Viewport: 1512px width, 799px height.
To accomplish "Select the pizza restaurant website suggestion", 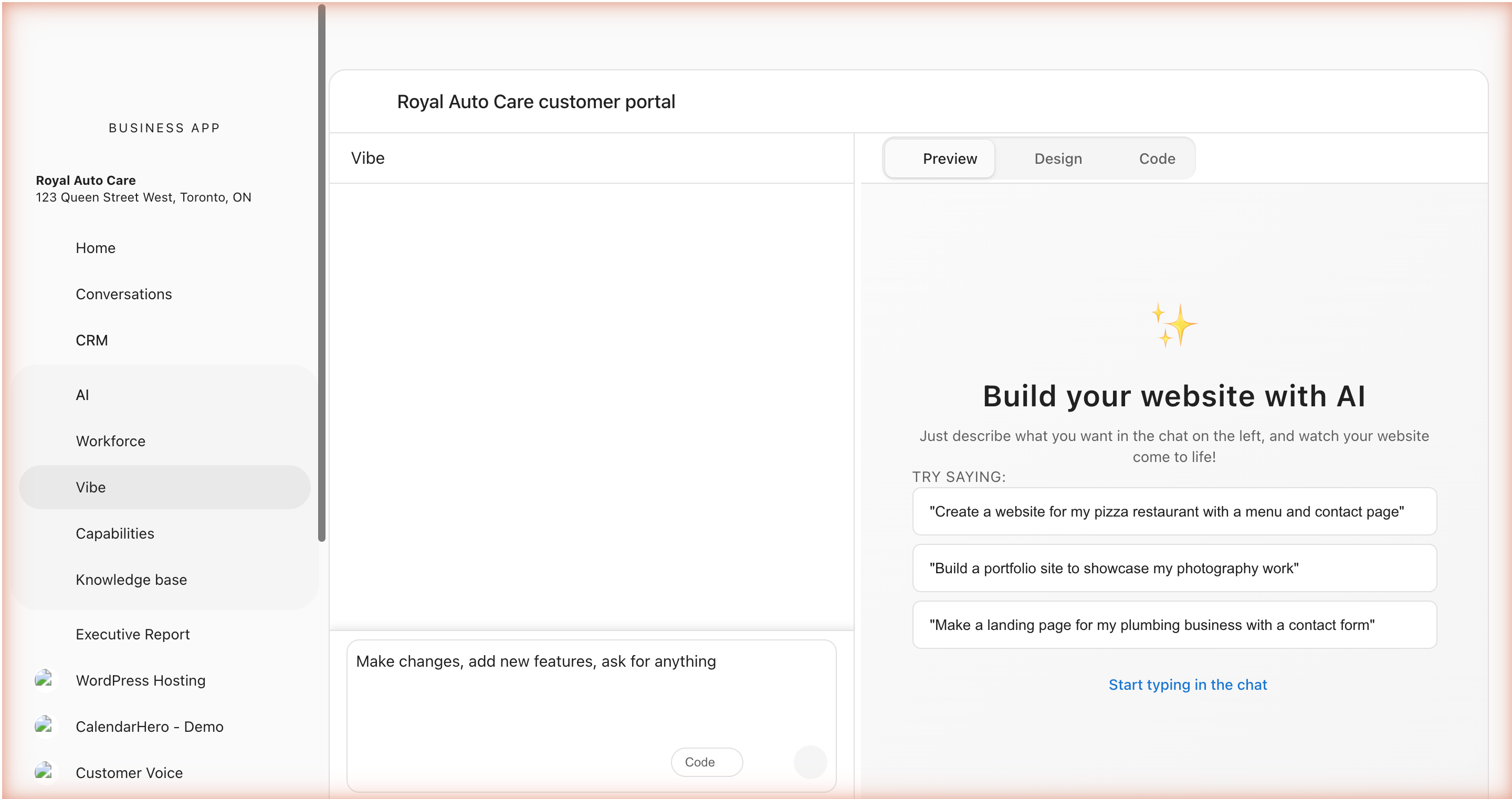I will click(x=1174, y=511).
